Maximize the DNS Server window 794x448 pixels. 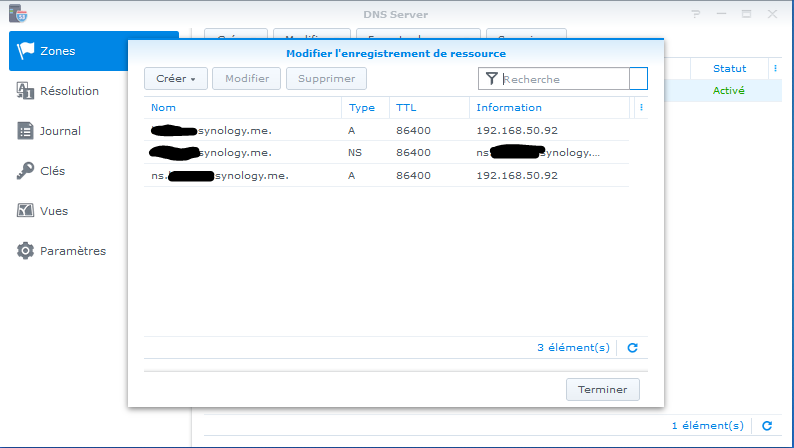(746, 14)
